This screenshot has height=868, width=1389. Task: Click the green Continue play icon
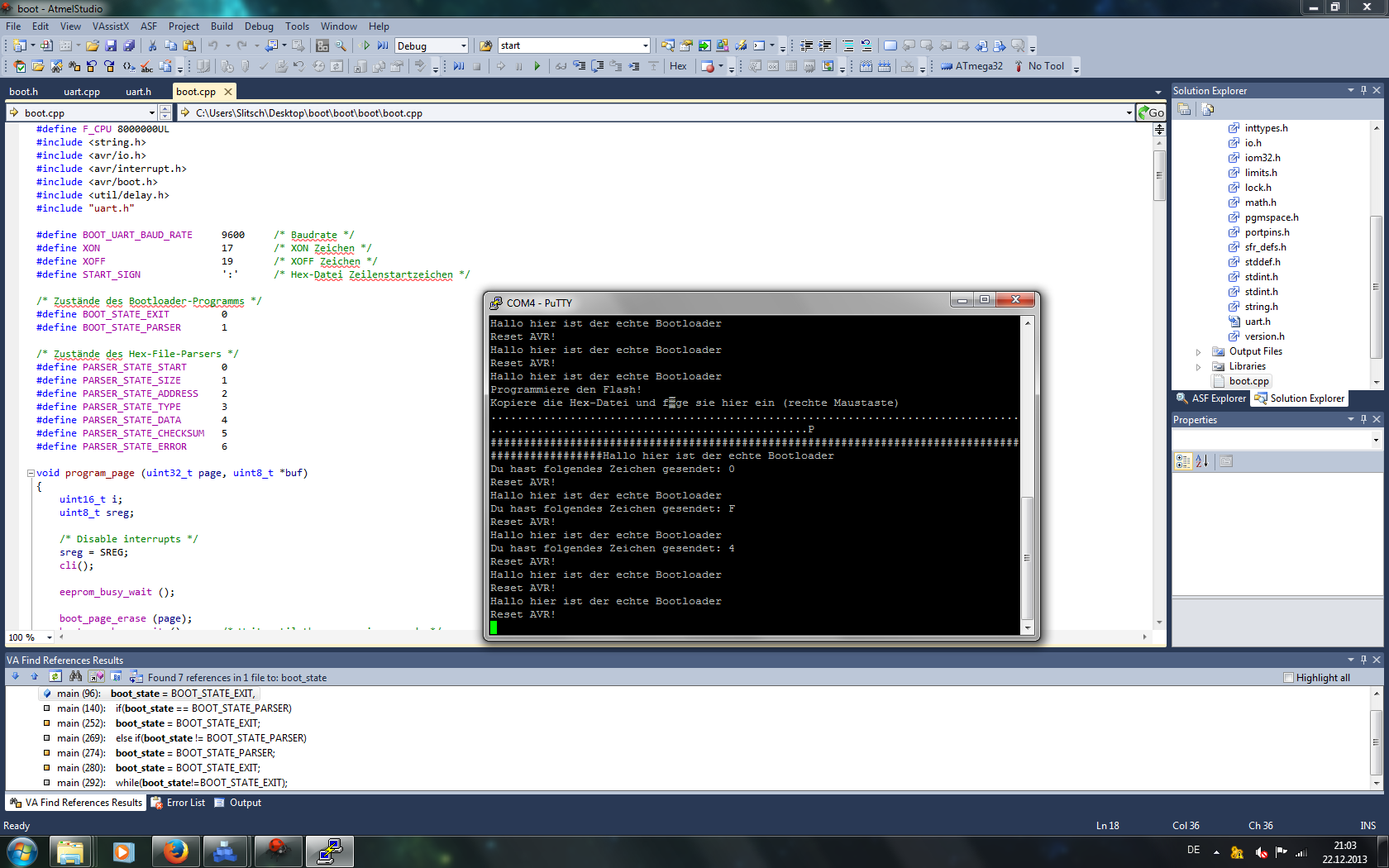pyautogui.click(x=537, y=66)
